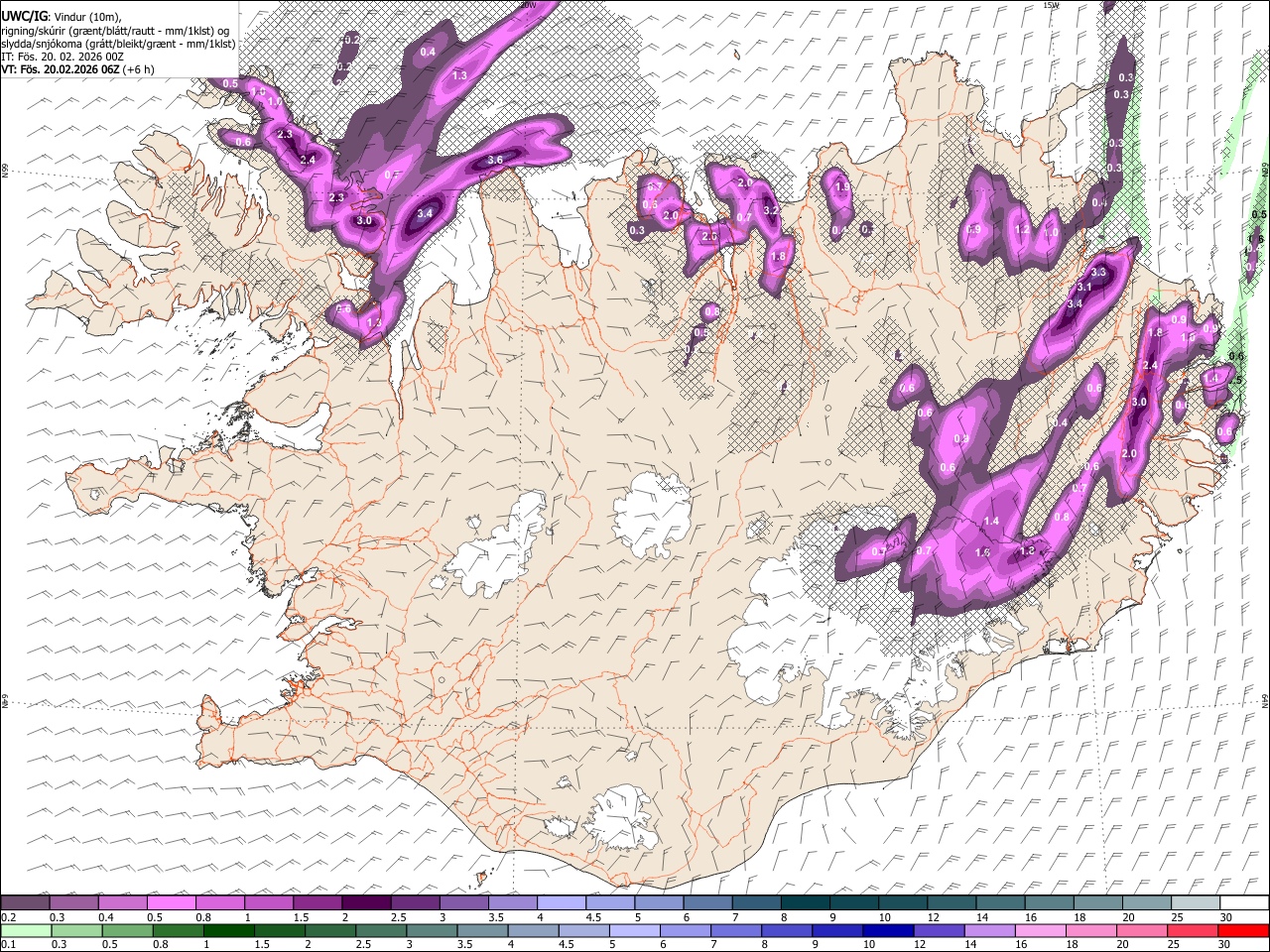Image resolution: width=1270 pixels, height=952 pixels.
Task: Click the '15W' longitude label at the top
Action: coord(1051,5)
